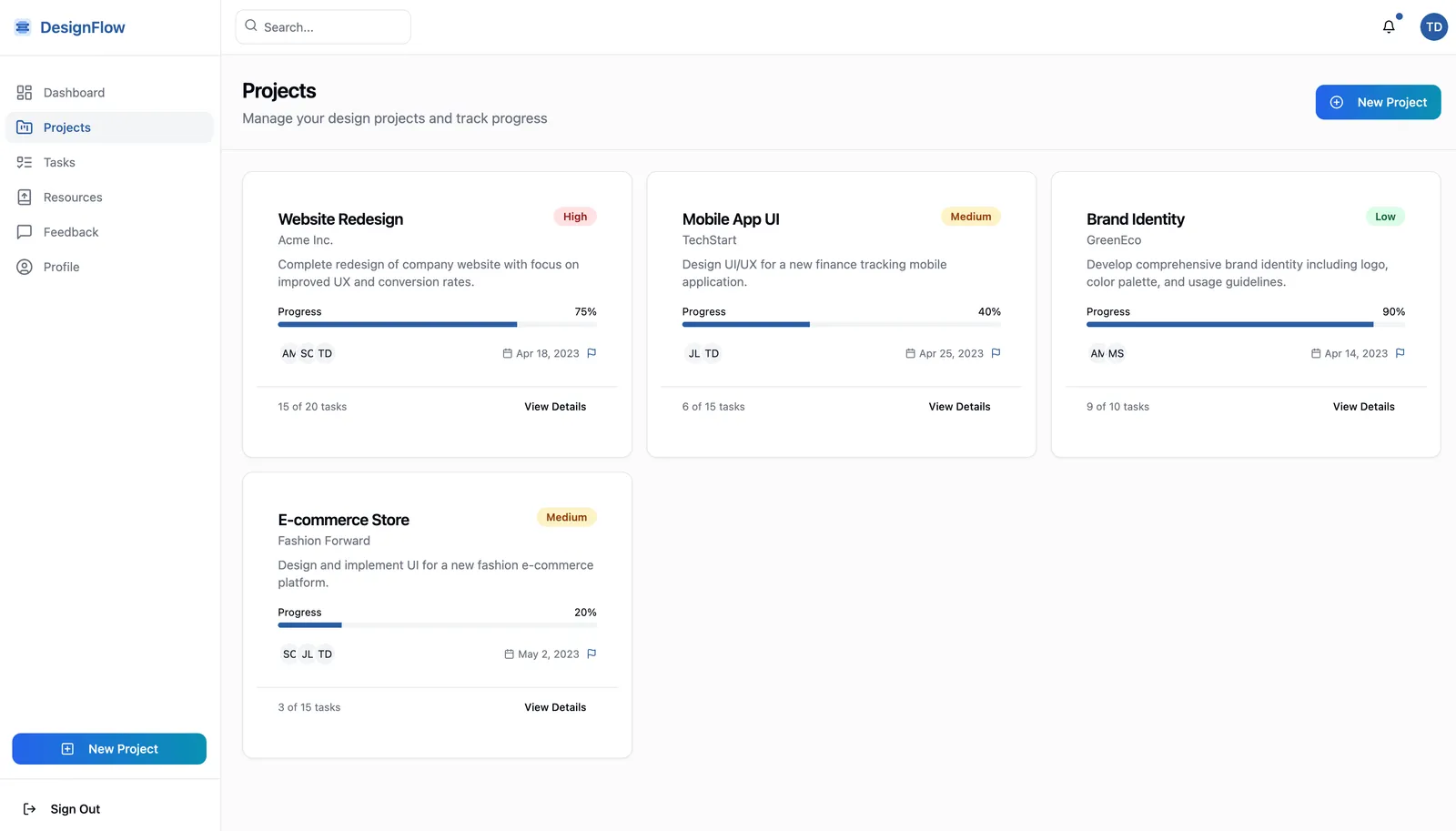This screenshot has height=831, width=1456.
Task: Click the '9 of 10 tasks' text
Action: click(x=1117, y=407)
